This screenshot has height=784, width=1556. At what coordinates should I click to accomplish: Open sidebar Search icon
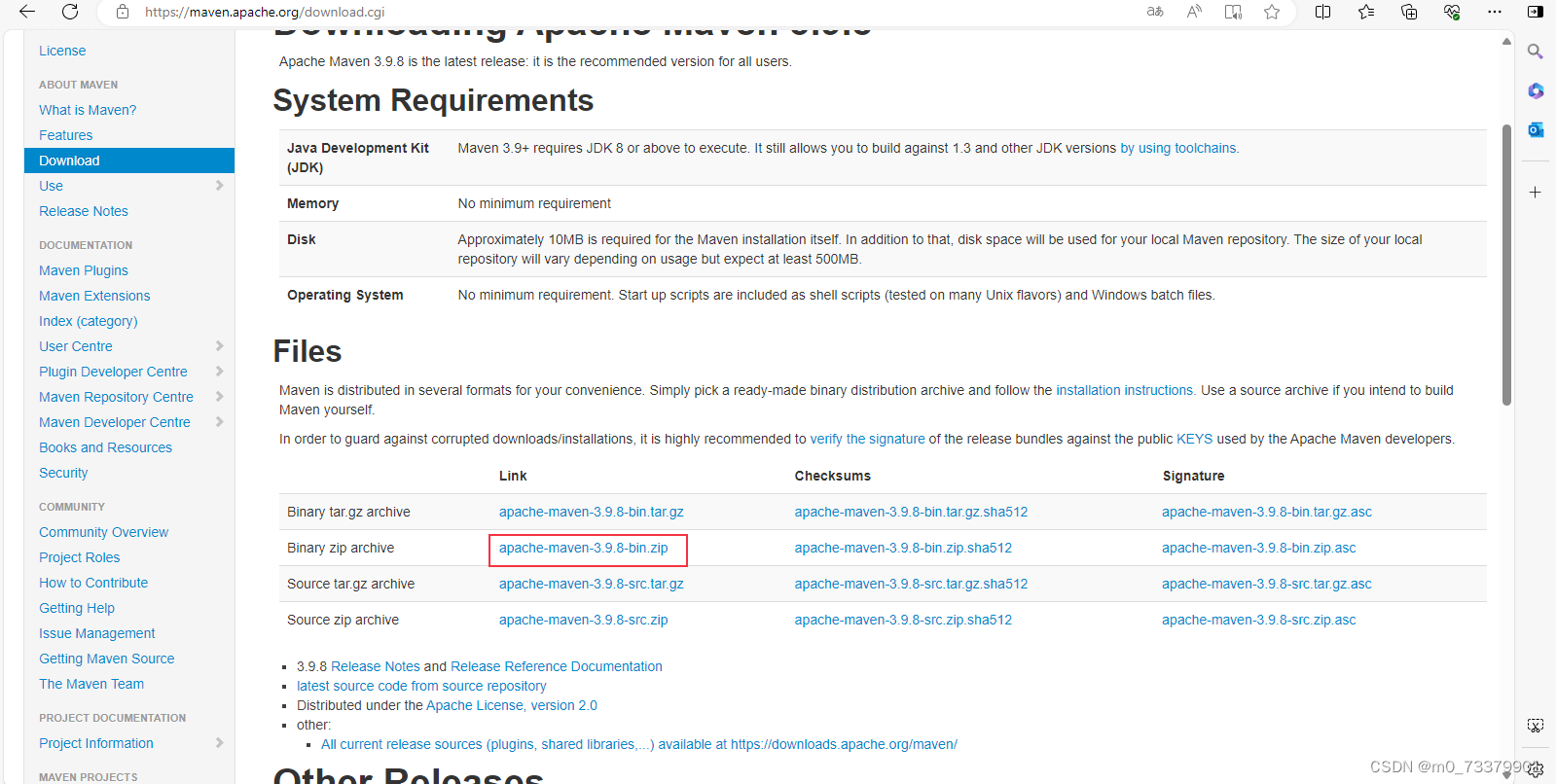click(1536, 52)
